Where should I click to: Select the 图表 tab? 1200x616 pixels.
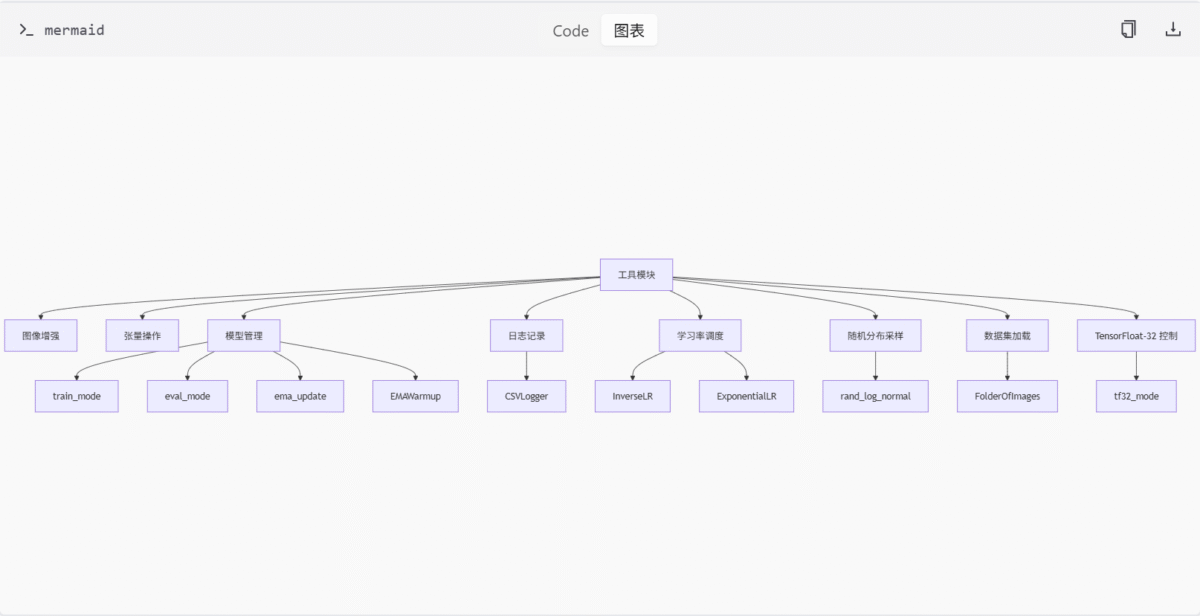point(629,31)
